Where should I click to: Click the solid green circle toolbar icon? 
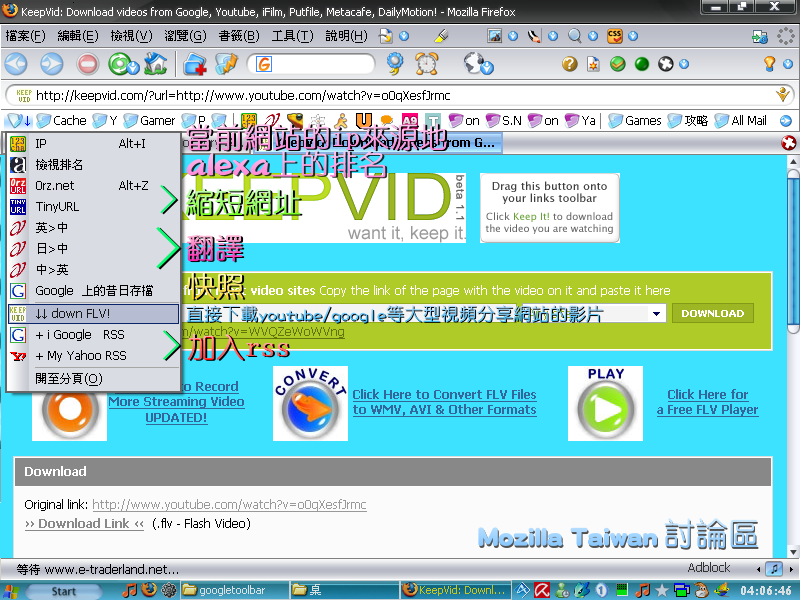pos(641,64)
